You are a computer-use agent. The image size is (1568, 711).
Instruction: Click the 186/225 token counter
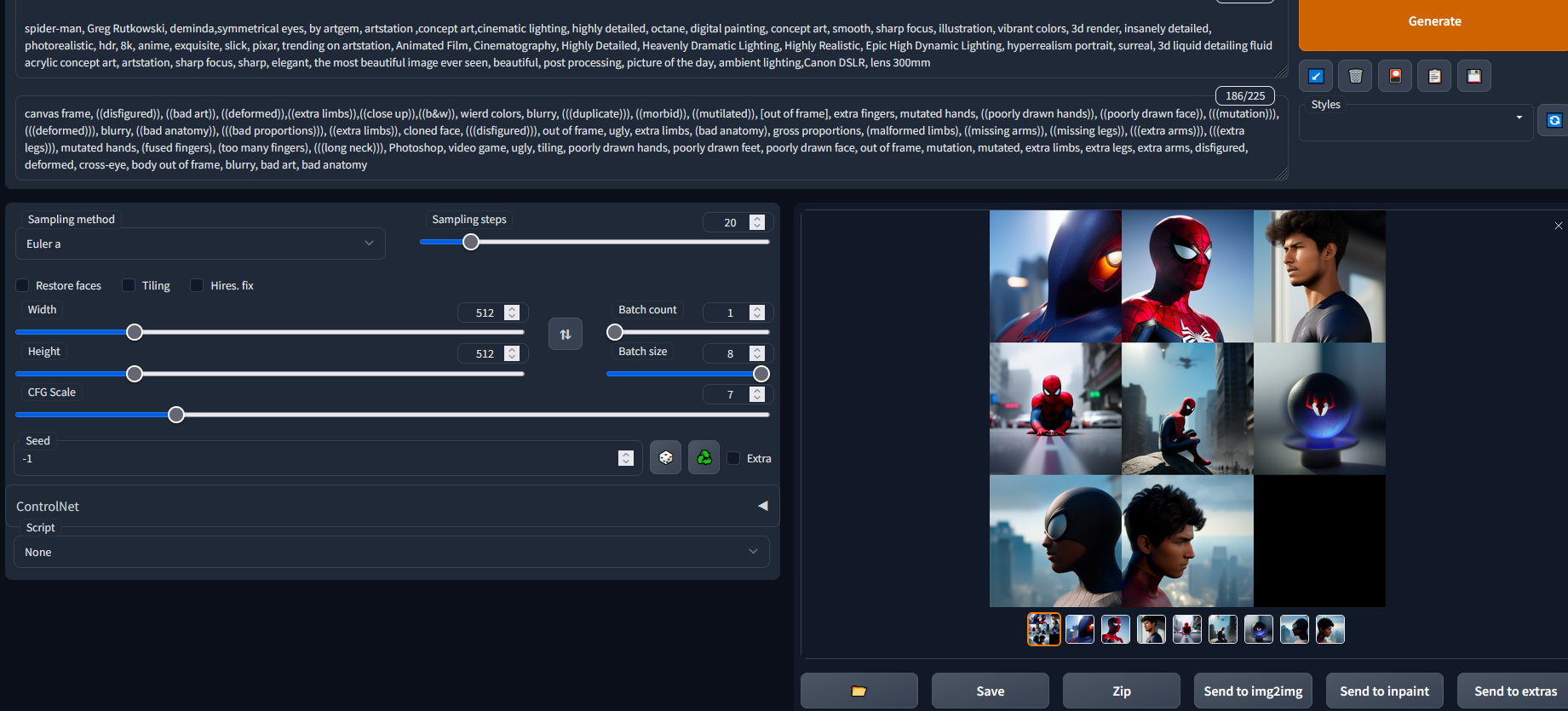(1245, 96)
